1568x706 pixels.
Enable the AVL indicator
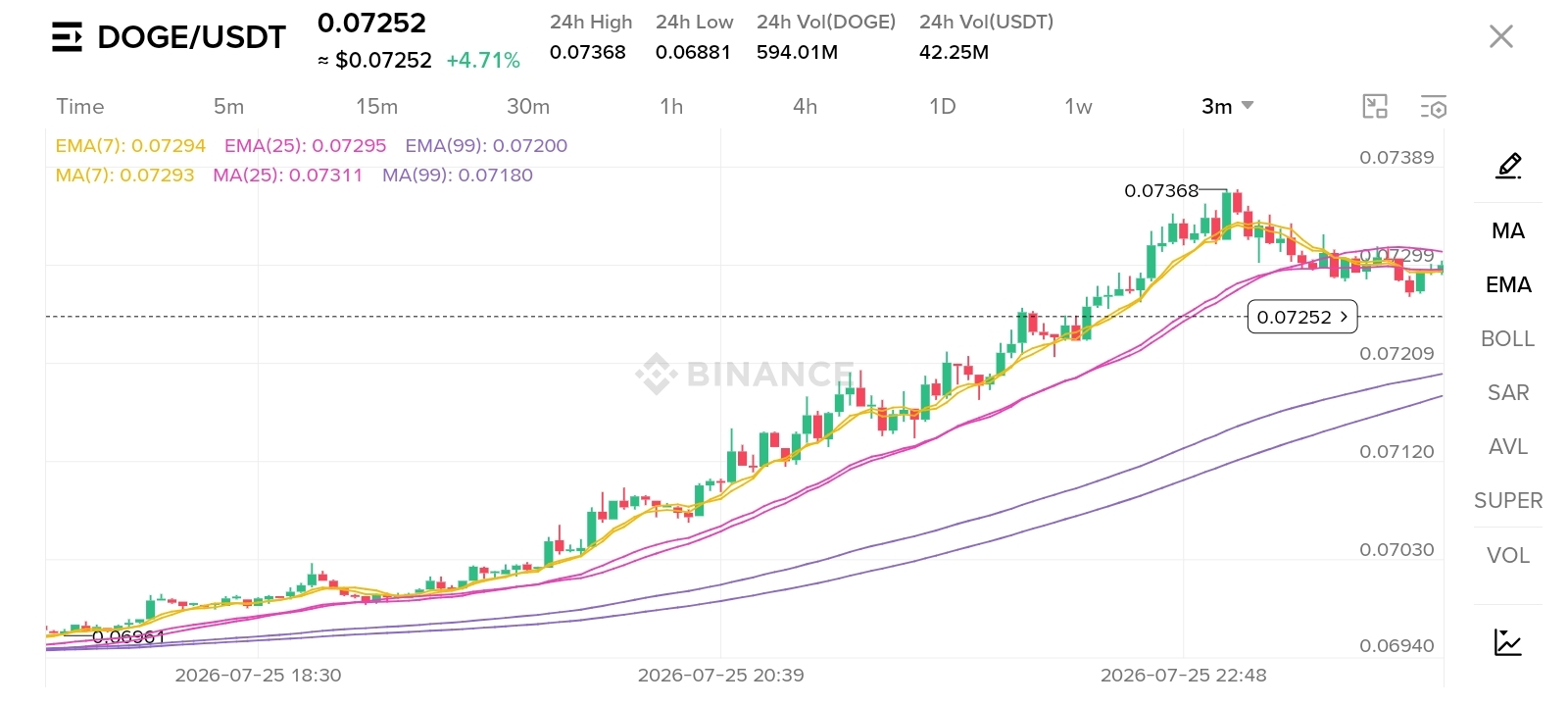coord(1508,446)
